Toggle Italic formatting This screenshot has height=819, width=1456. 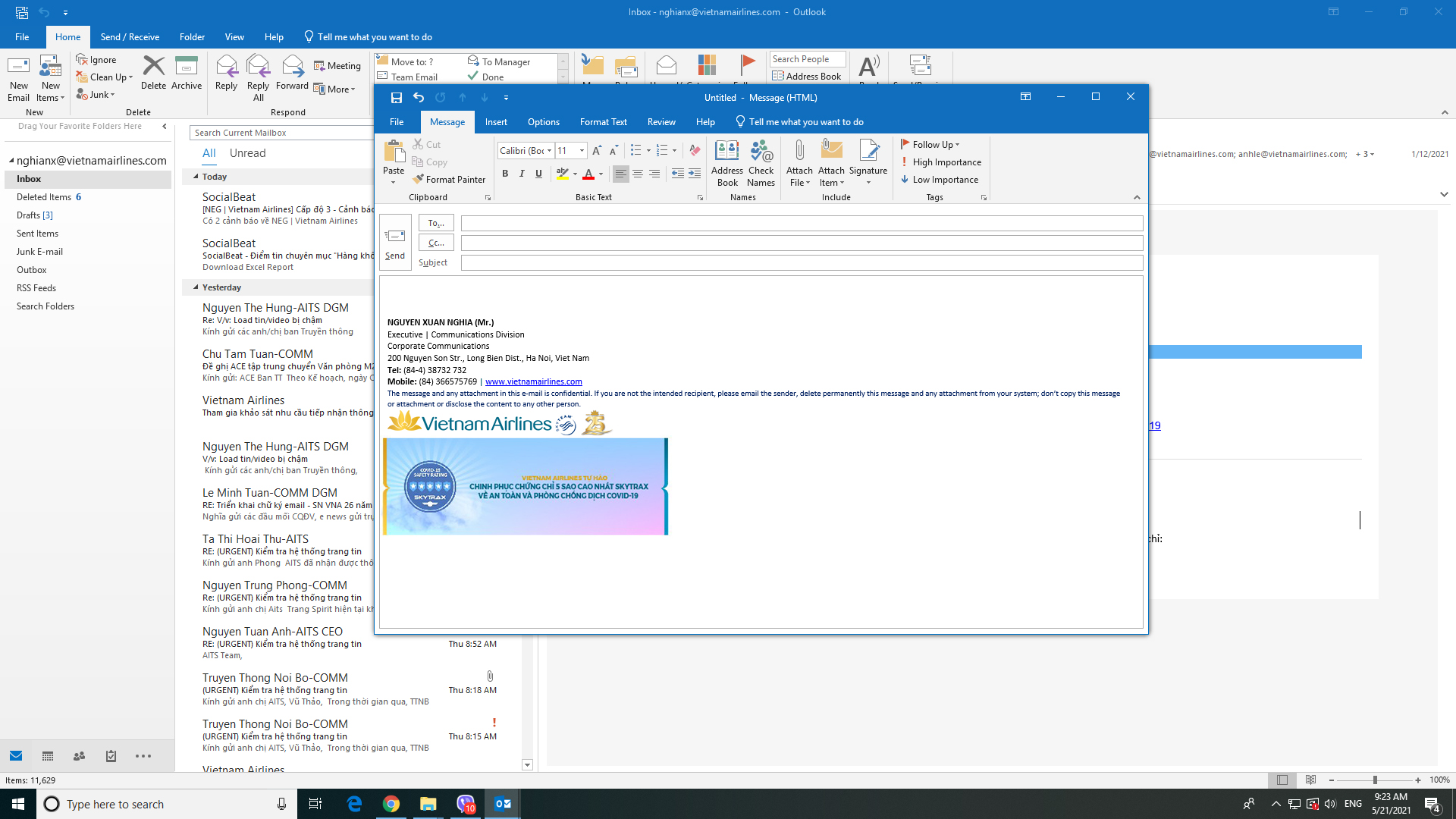pos(522,174)
